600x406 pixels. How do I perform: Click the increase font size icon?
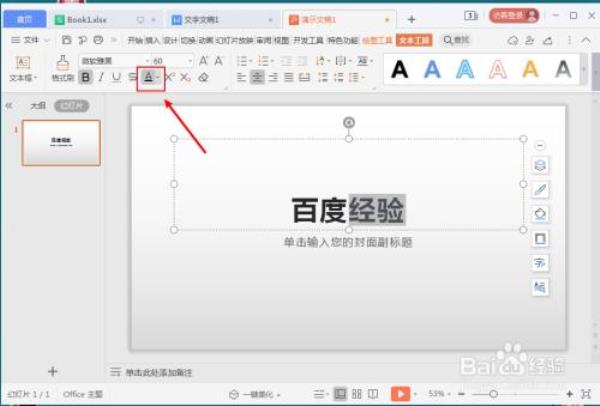[204, 60]
